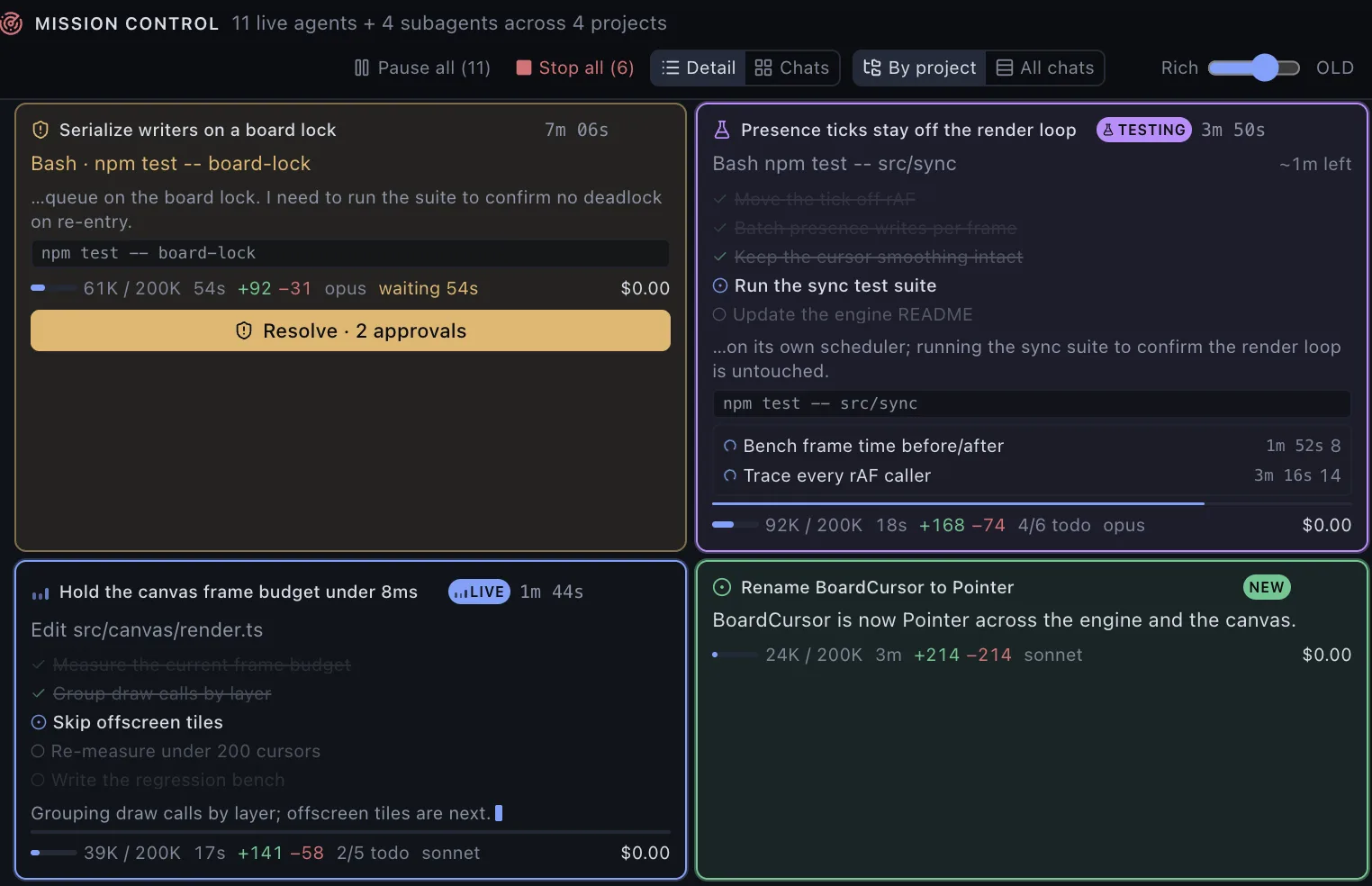This screenshot has width=1372, height=886.
Task: Click the 24K / 200K context usage bar
Action: (735, 655)
